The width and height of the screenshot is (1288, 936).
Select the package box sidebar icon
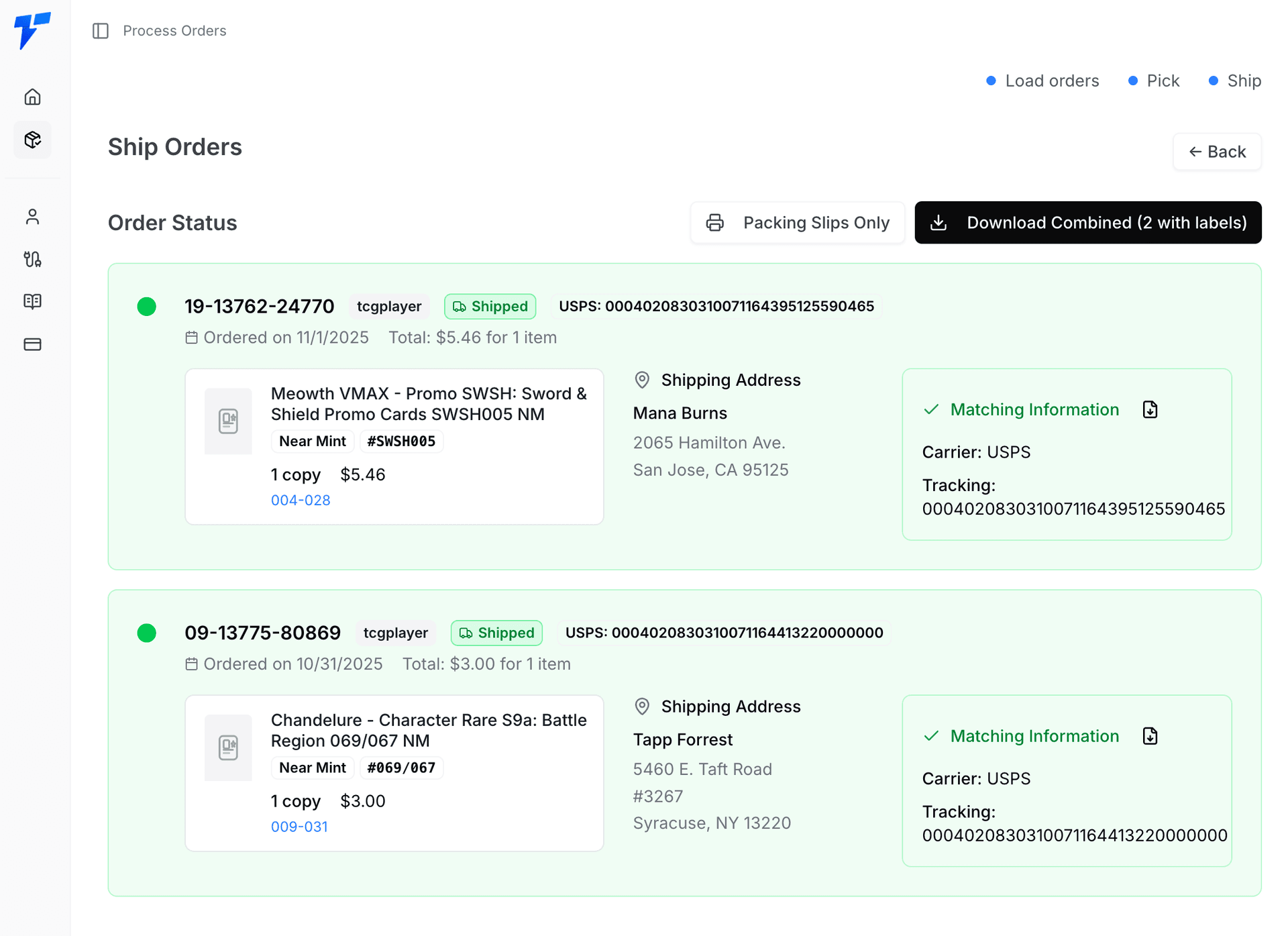click(x=32, y=140)
